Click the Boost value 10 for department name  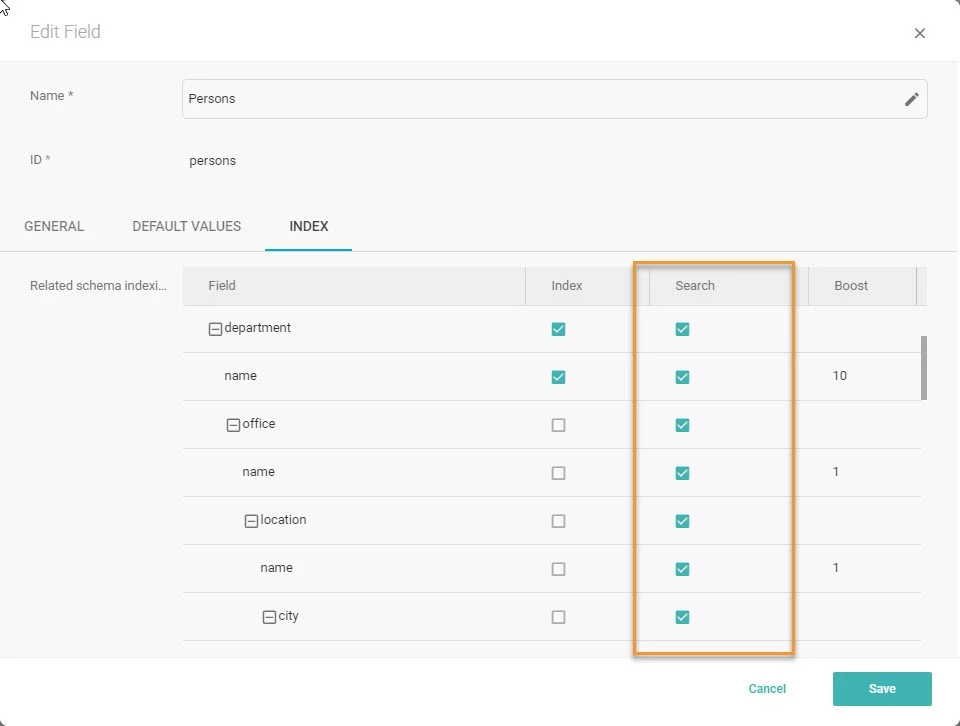pos(839,376)
